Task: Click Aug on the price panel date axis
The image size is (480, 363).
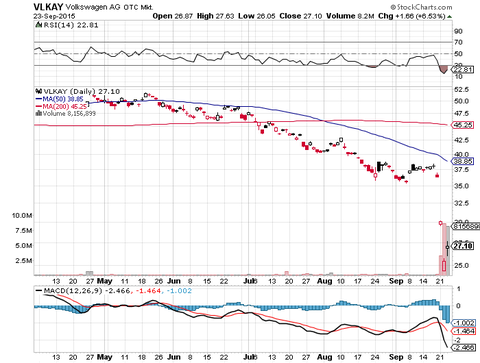Action: coord(325,281)
